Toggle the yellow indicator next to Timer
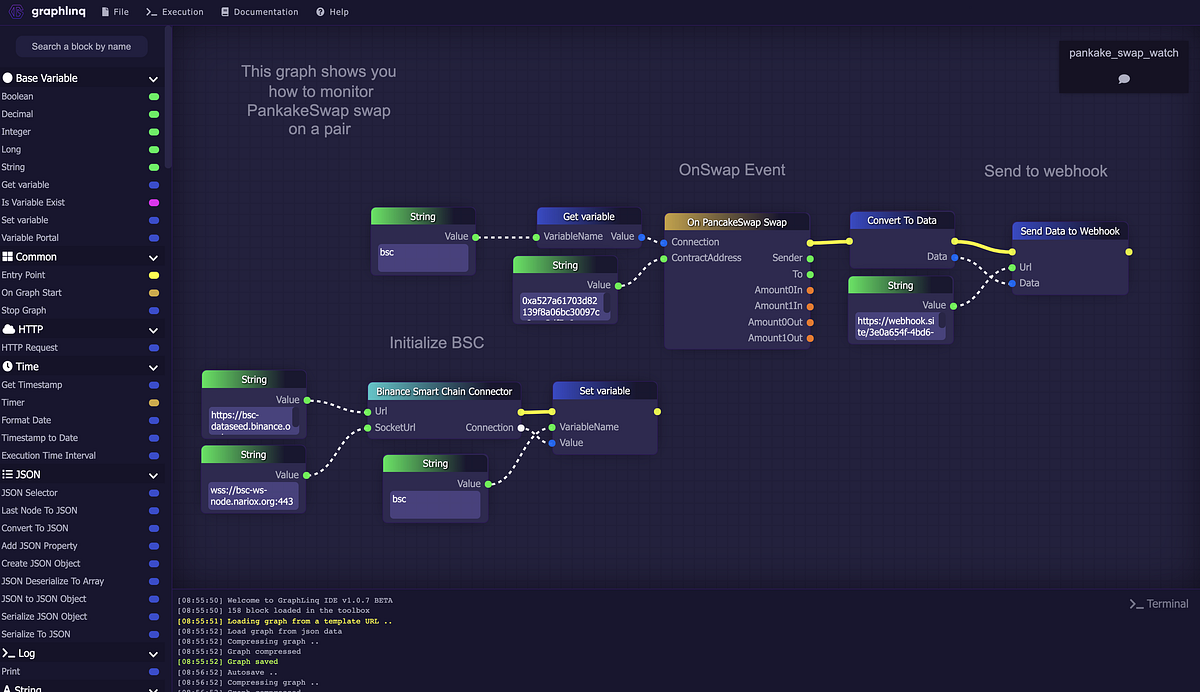 pos(152,402)
